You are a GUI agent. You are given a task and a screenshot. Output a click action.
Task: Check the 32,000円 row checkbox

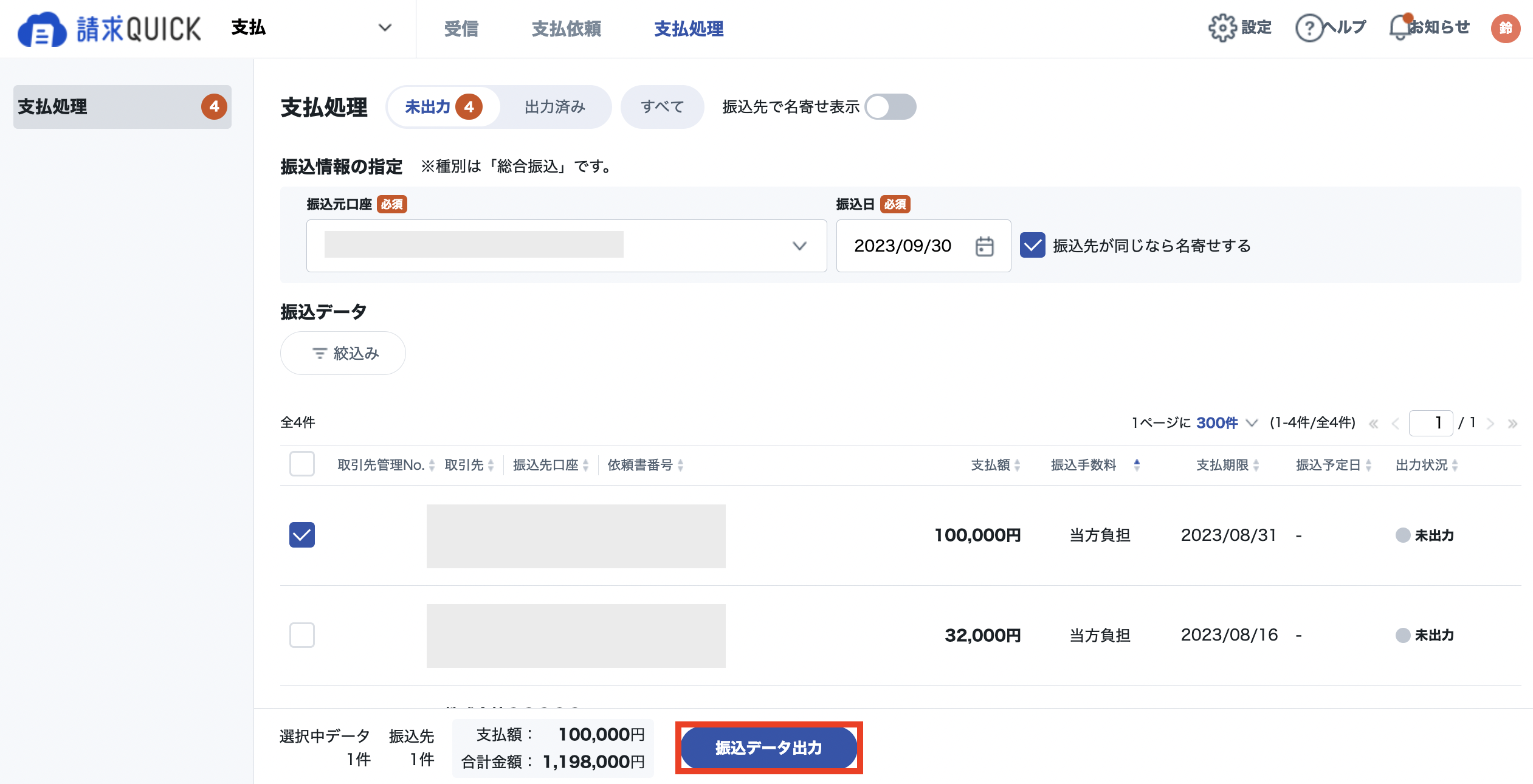tap(302, 635)
